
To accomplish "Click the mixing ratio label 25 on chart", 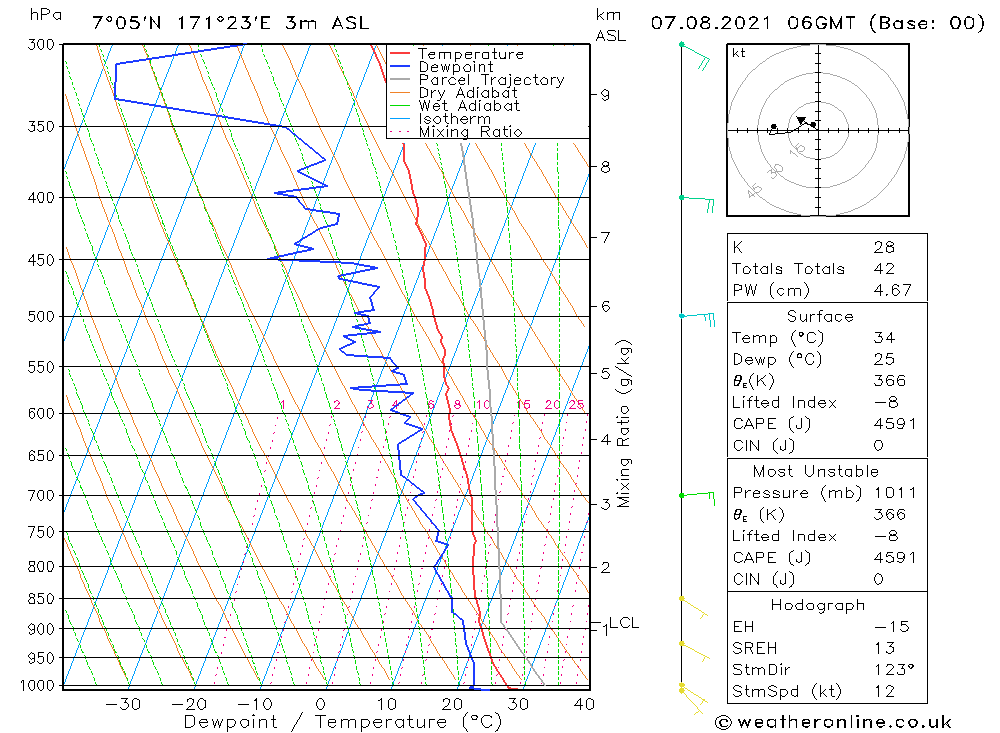I will [x=577, y=404].
